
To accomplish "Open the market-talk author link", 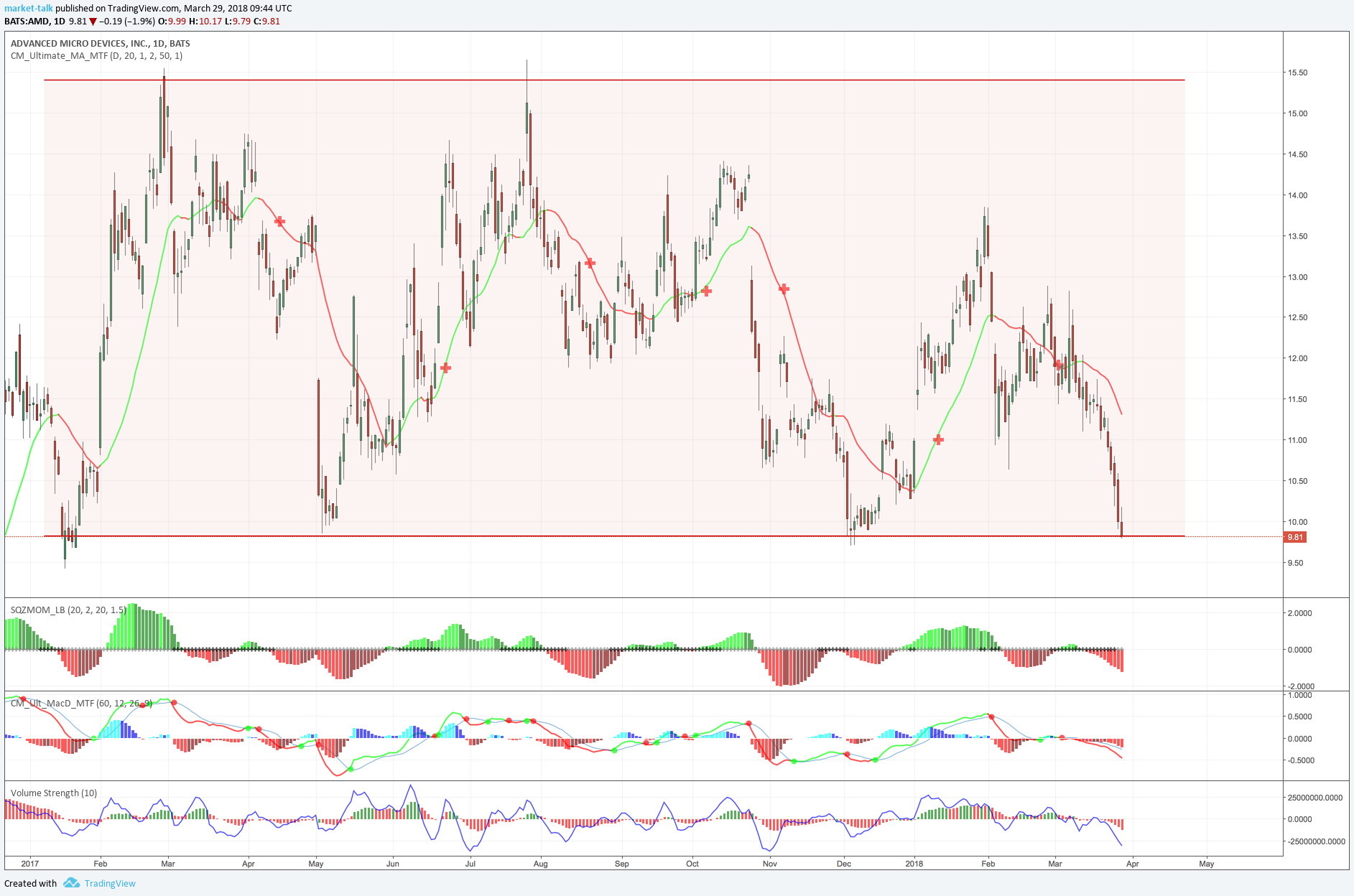I will click(x=29, y=8).
